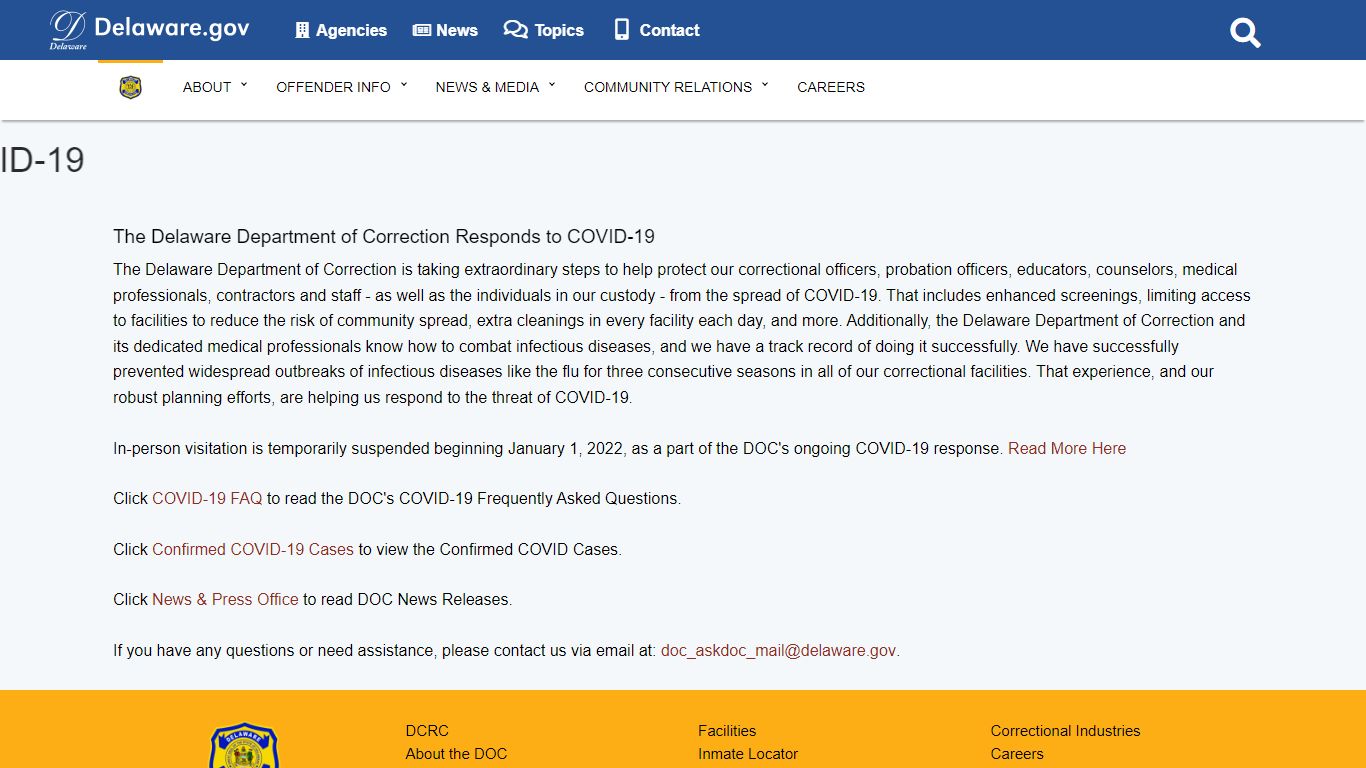Click the Contact phone icon
The image size is (1366, 768).
(x=622, y=30)
